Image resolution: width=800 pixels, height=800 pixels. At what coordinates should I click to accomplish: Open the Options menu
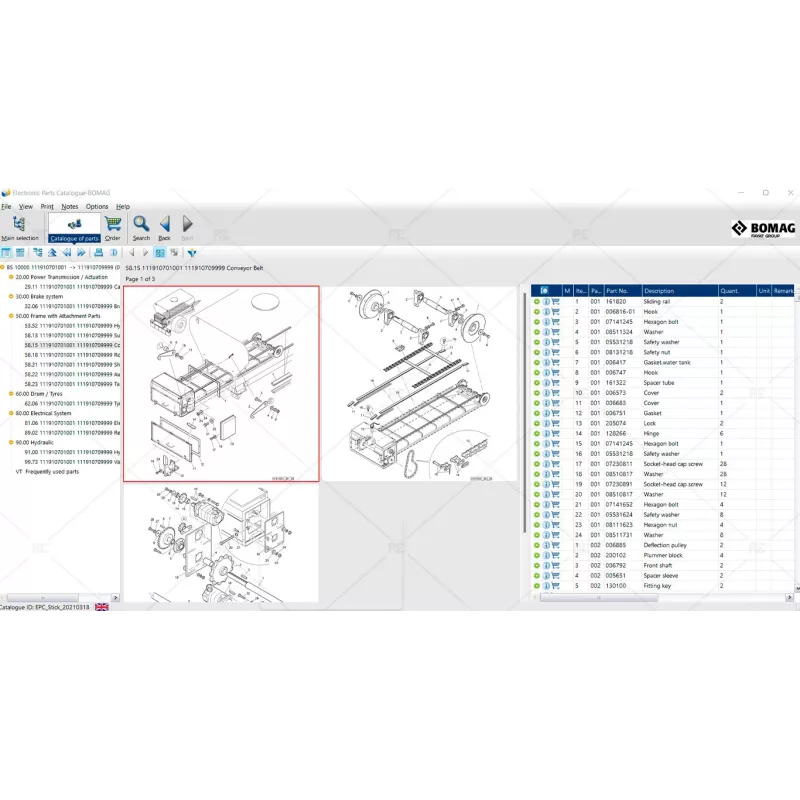(97, 206)
